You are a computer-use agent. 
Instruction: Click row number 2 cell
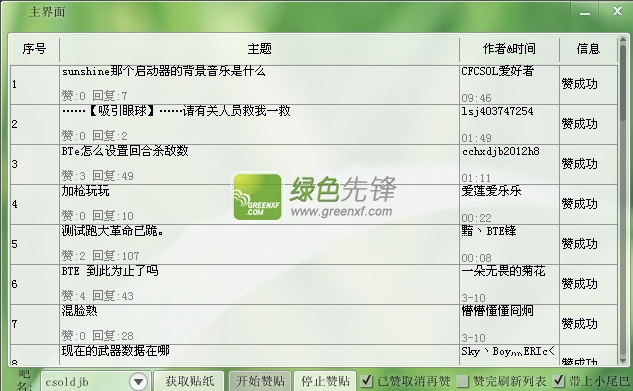(35, 124)
